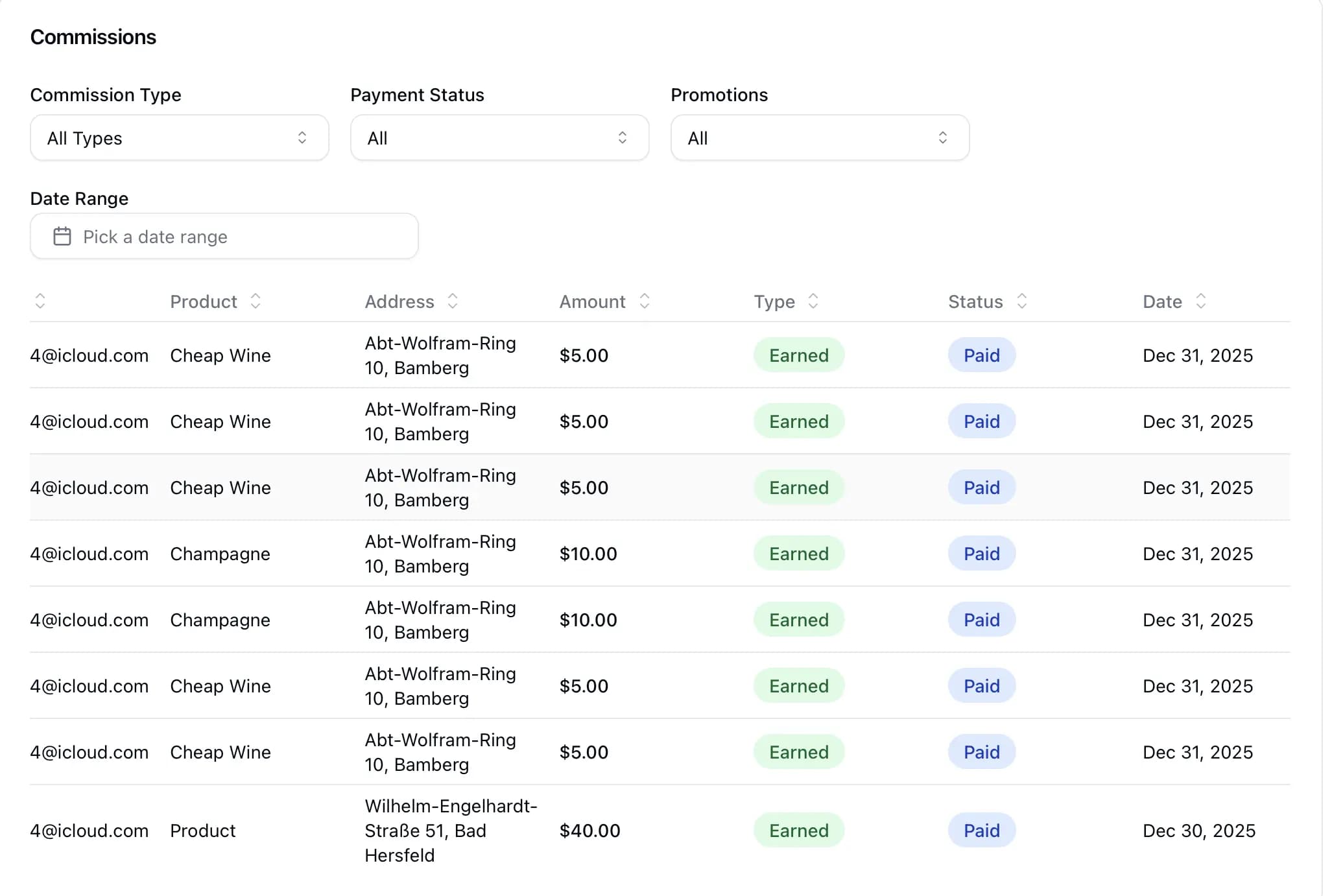This screenshot has height=896, width=1332.
Task: Click the $10.00 amount on a Champagne row
Action: pyautogui.click(x=588, y=554)
